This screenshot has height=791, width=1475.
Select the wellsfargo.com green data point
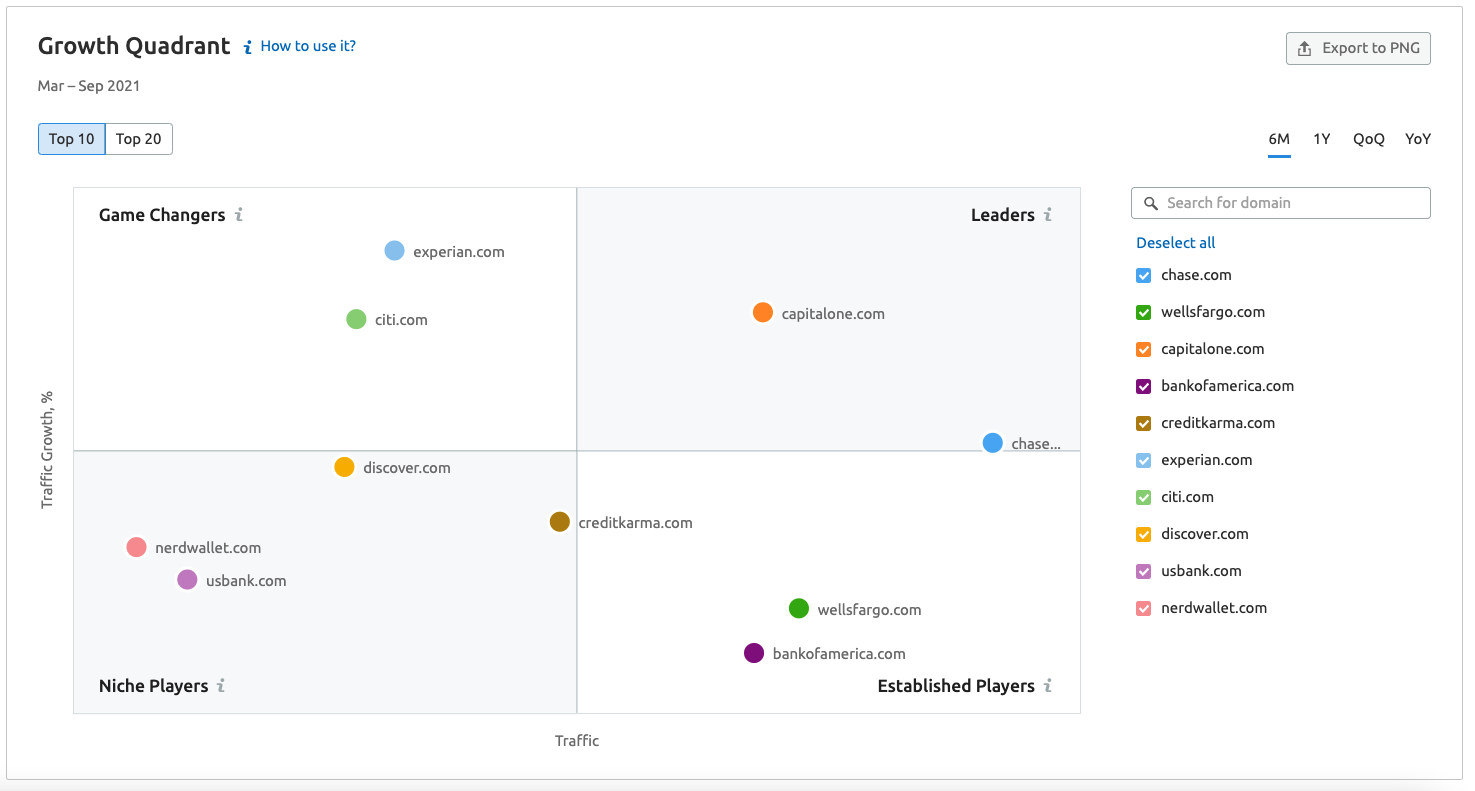799,608
